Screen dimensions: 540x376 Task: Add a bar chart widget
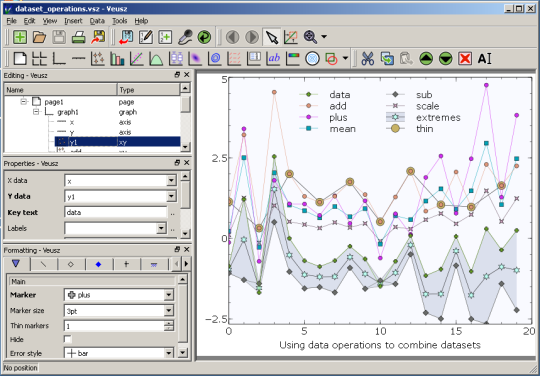[117, 59]
